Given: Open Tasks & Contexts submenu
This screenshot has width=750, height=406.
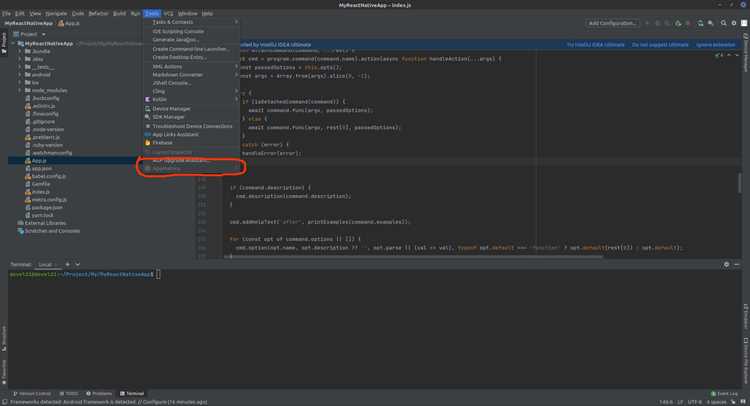Looking at the screenshot, I should pos(191,22).
